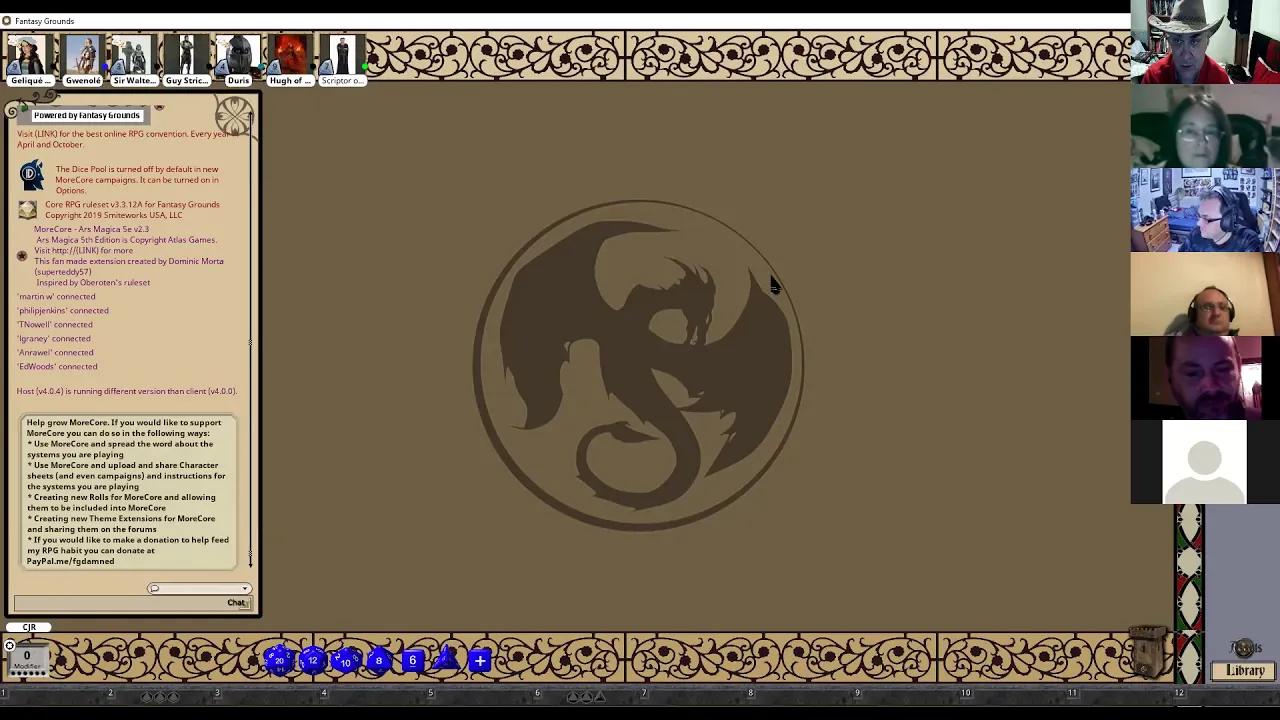Click the host version mismatch warning
The width and height of the screenshot is (1280, 720).
coord(127,391)
